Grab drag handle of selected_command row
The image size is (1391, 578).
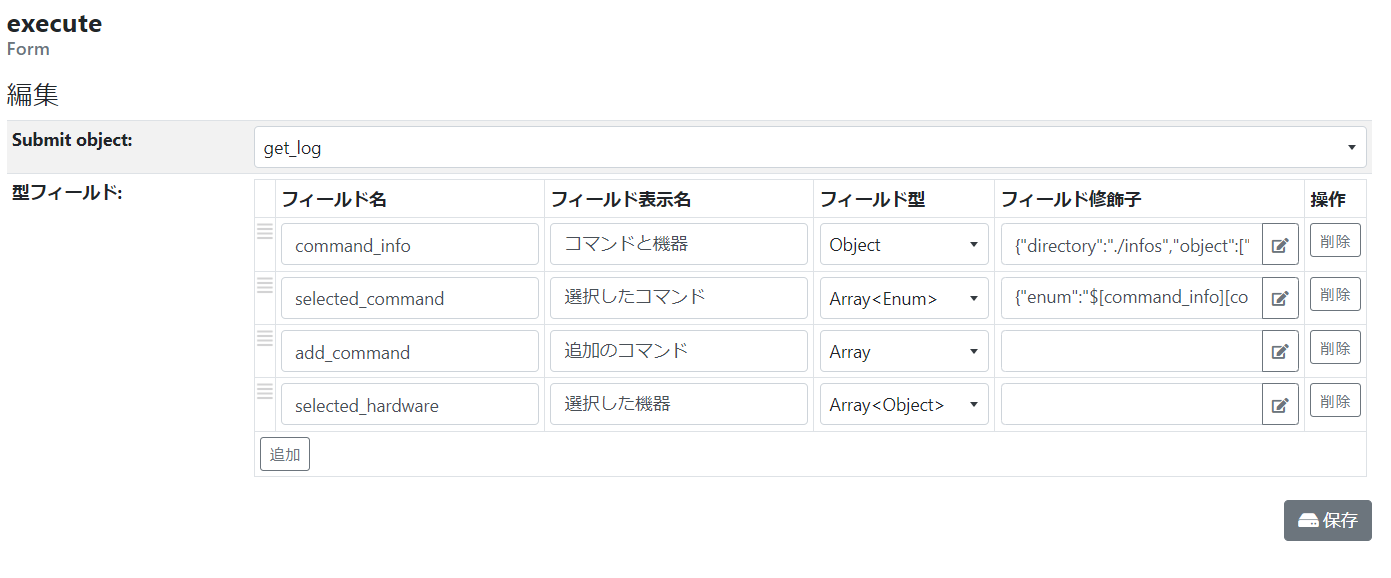pyautogui.click(x=265, y=285)
